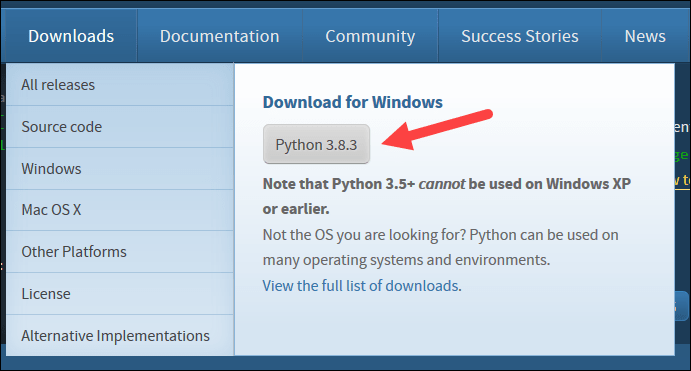The height and width of the screenshot is (371, 691).
Task: Choose the Mac OS X entry
Action: click(x=120, y=210)
